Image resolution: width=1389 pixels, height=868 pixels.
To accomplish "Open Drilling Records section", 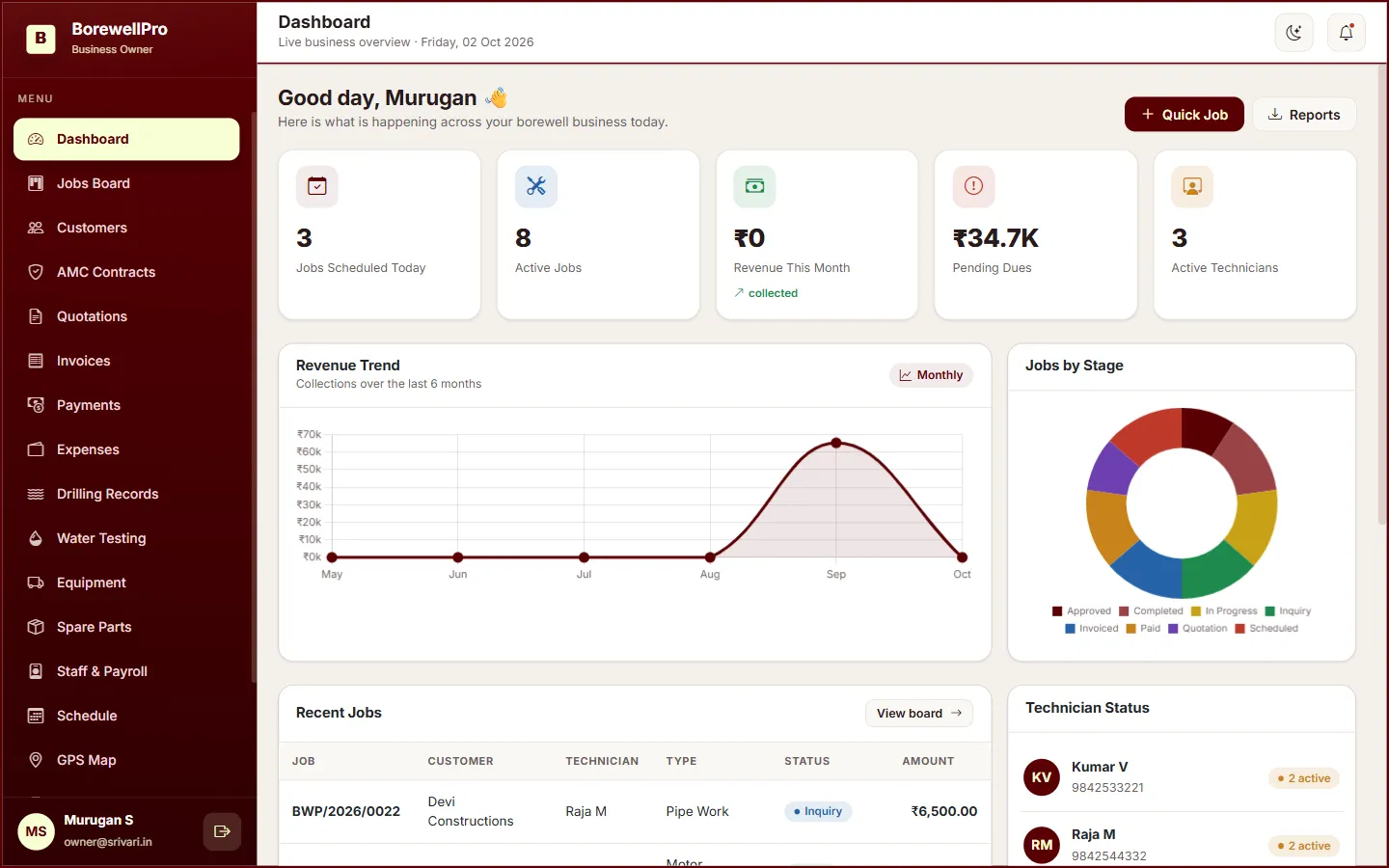I will (x=126, y=494).
